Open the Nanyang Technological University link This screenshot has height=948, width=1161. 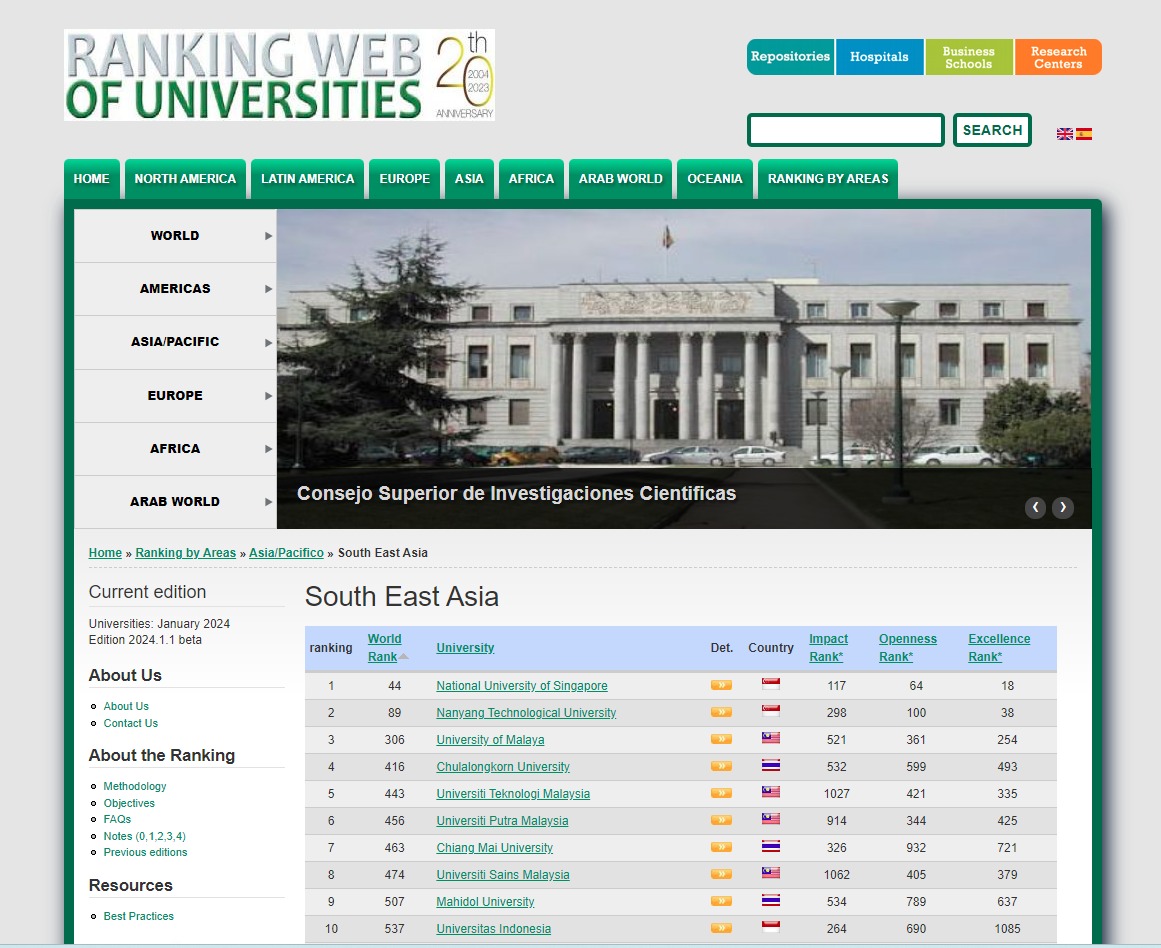[526, 712]
